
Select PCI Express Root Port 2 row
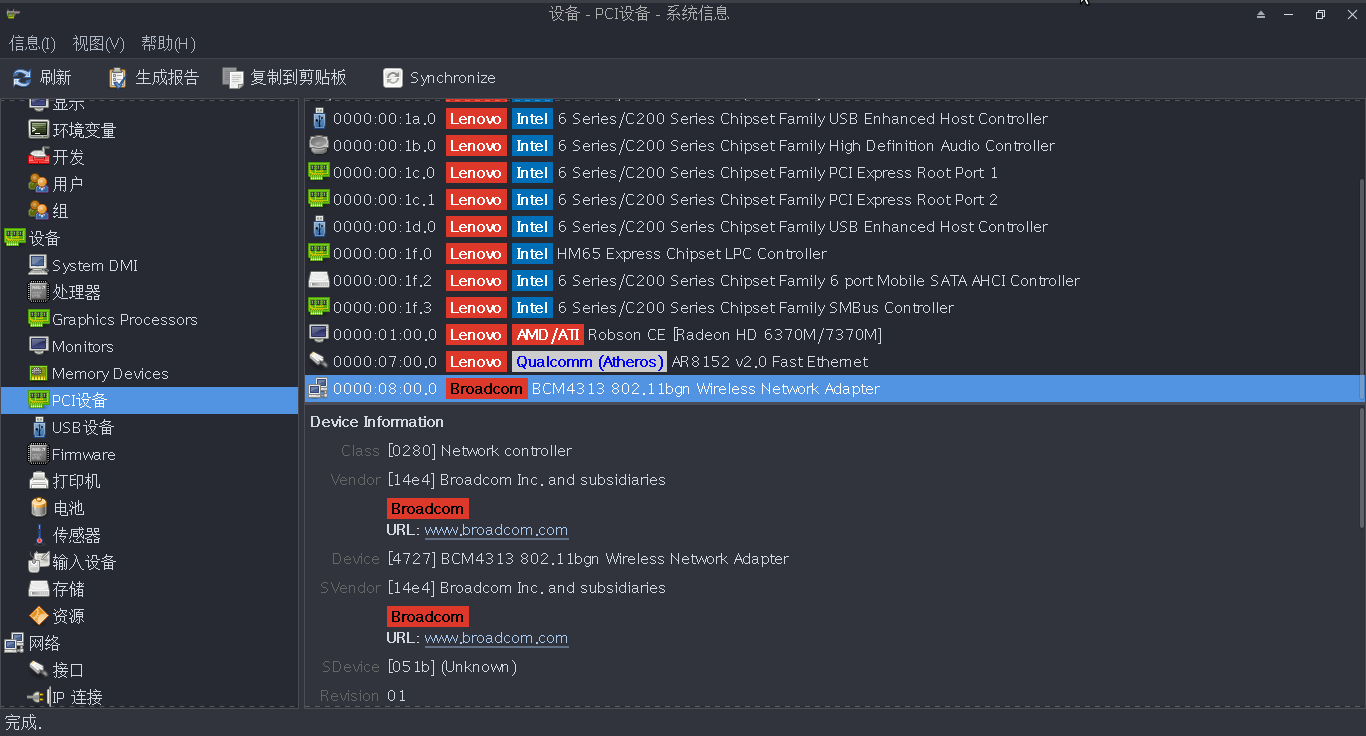[833, 199]
